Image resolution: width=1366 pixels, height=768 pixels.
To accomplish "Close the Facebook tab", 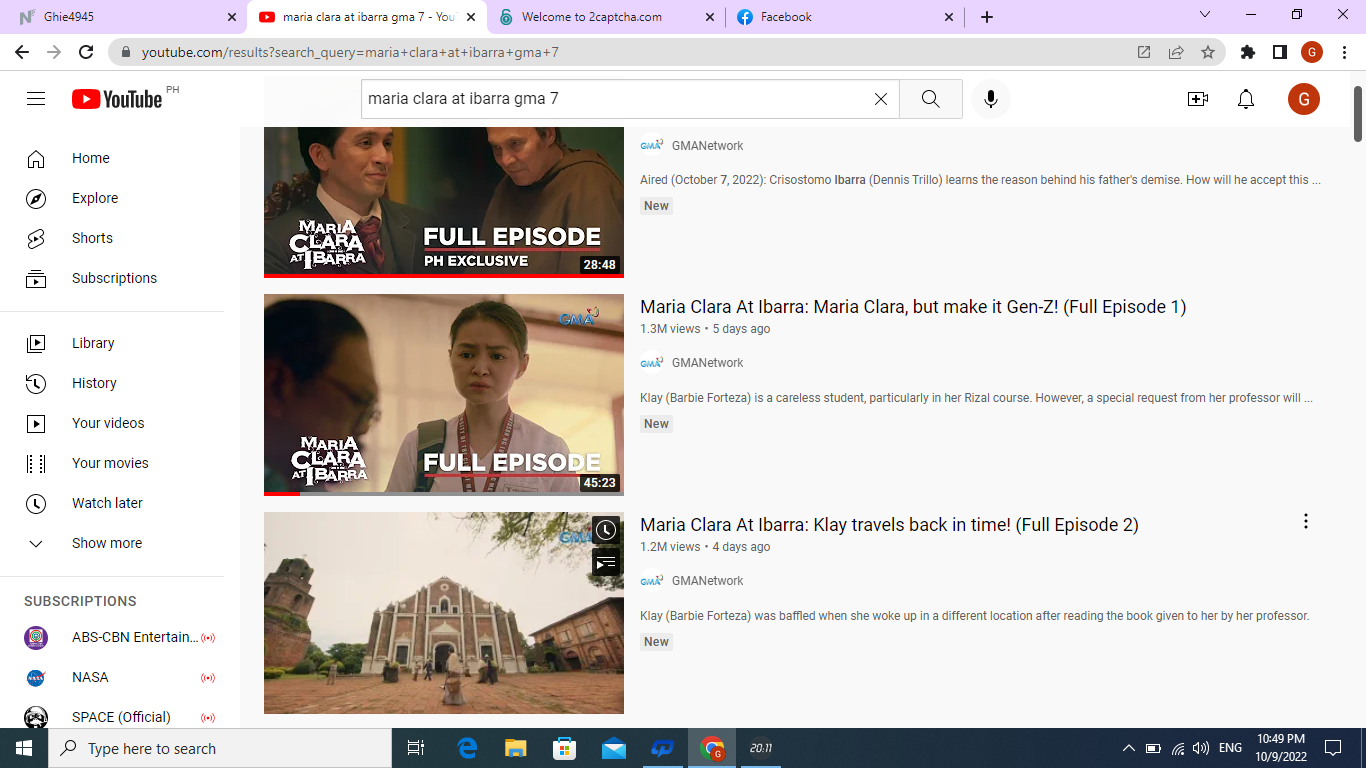I will pos(949,17).
